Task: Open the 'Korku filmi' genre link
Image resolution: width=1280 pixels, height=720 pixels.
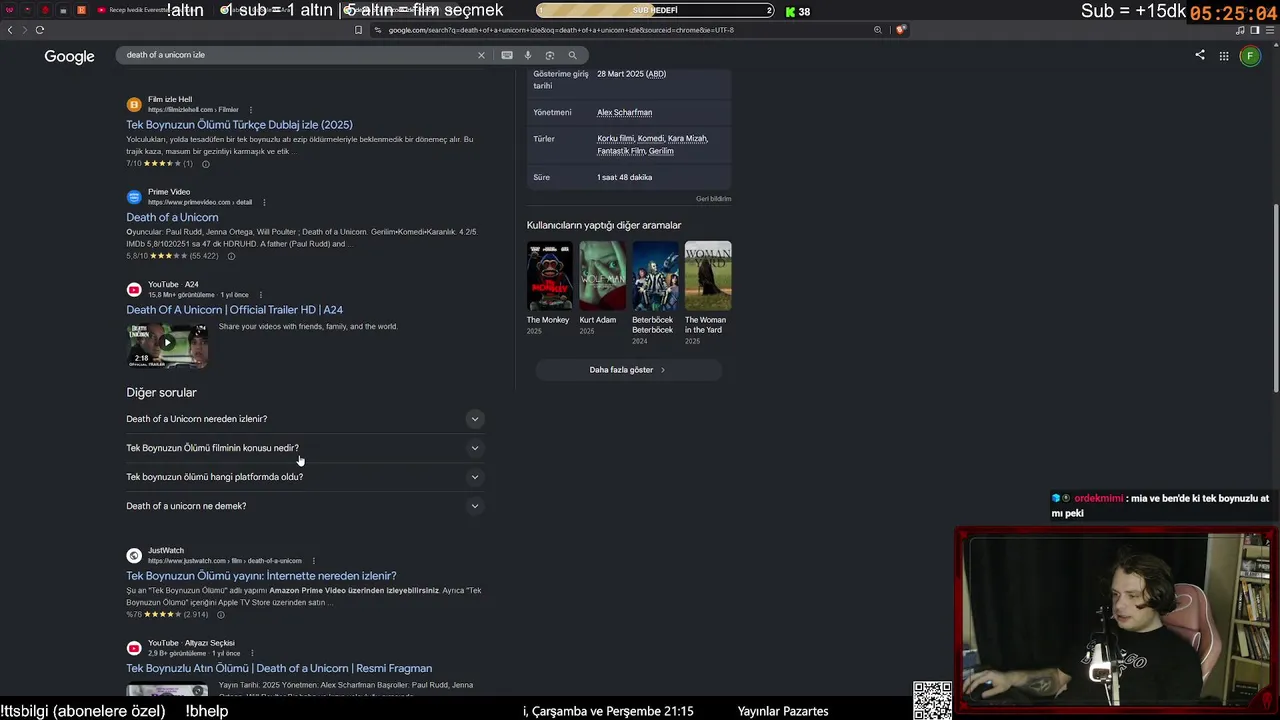Action: (x=615, y=139)
